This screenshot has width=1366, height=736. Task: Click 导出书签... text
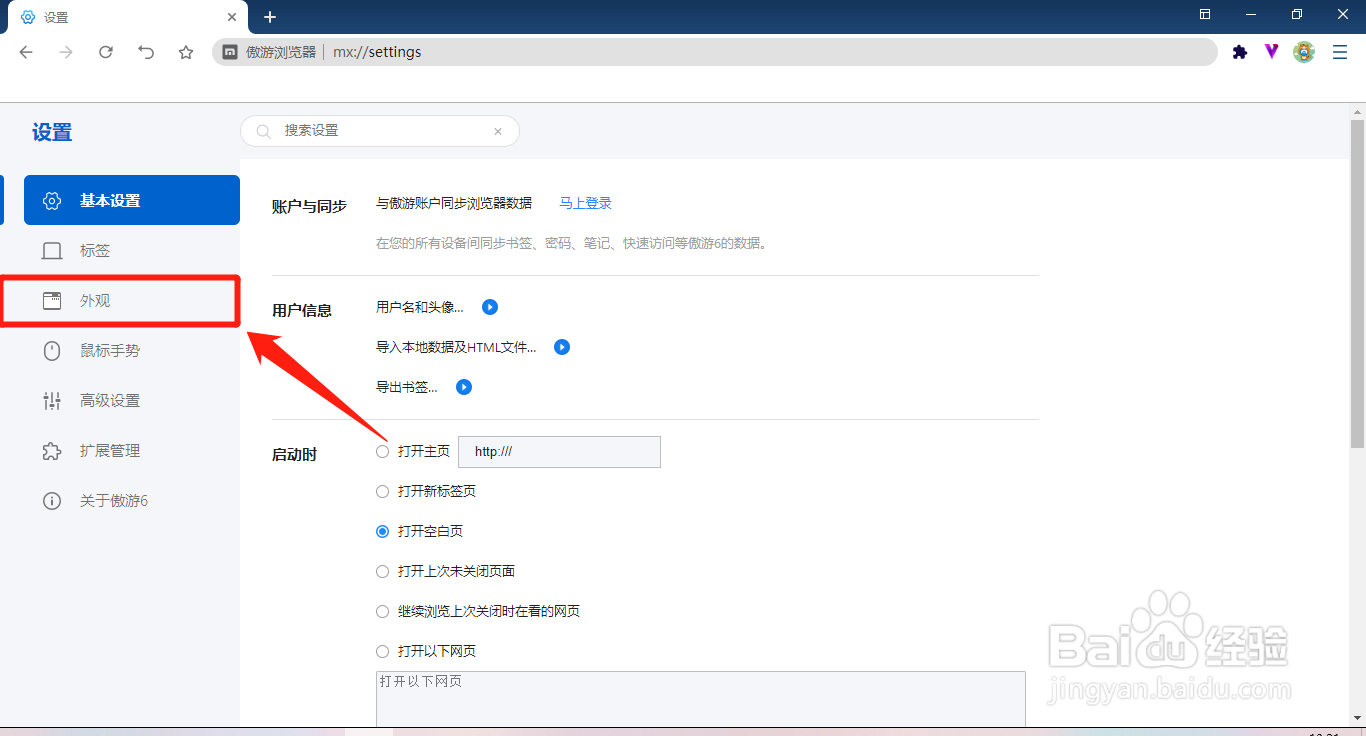click(407, 387)
